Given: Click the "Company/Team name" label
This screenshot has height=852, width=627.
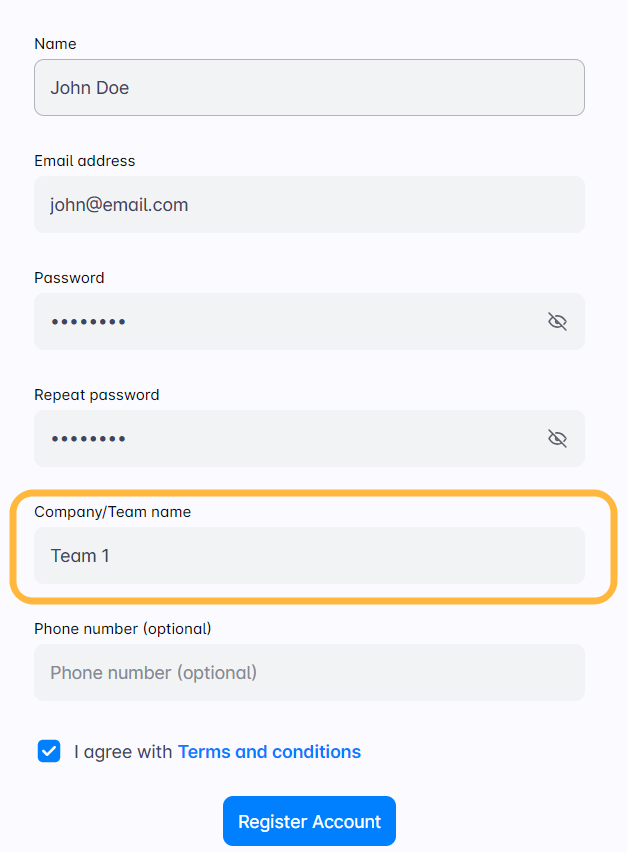Looking at the screenshot, I should click(112, 512).
